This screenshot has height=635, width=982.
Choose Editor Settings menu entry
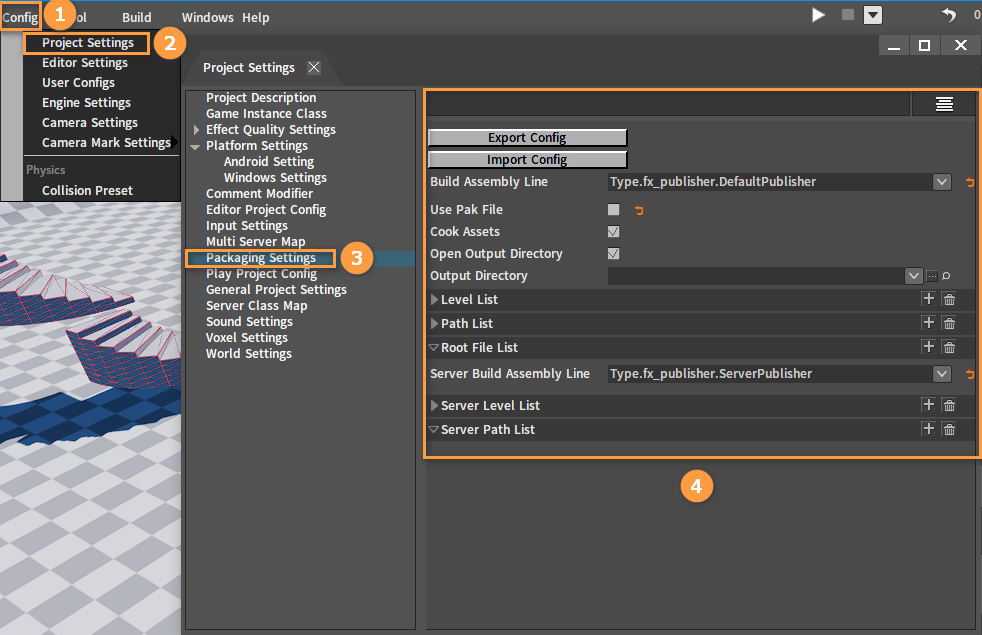(x=85, y=63)
